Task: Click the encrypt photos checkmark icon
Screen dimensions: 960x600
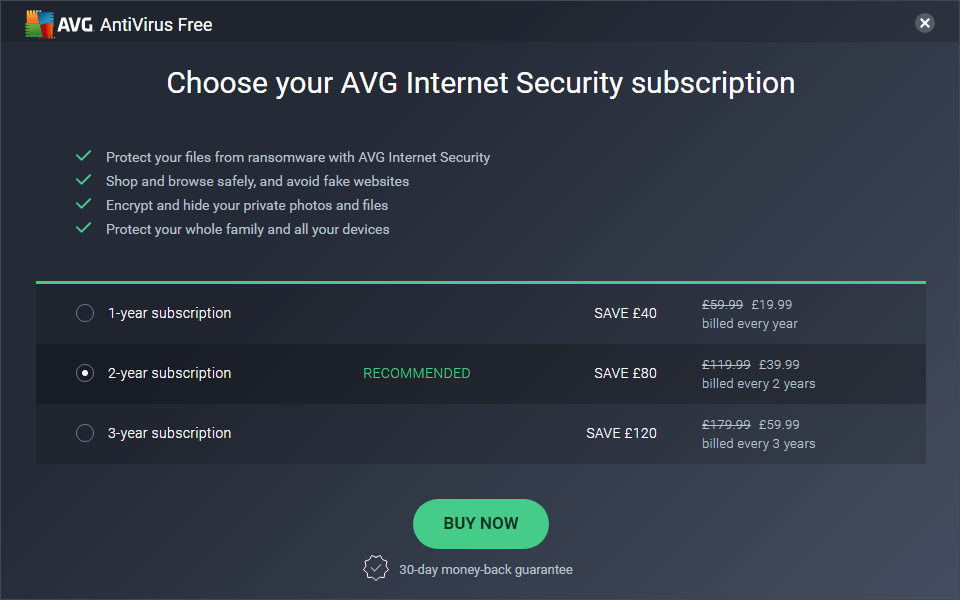Action: pyautogui.click(x=84, y=204)
